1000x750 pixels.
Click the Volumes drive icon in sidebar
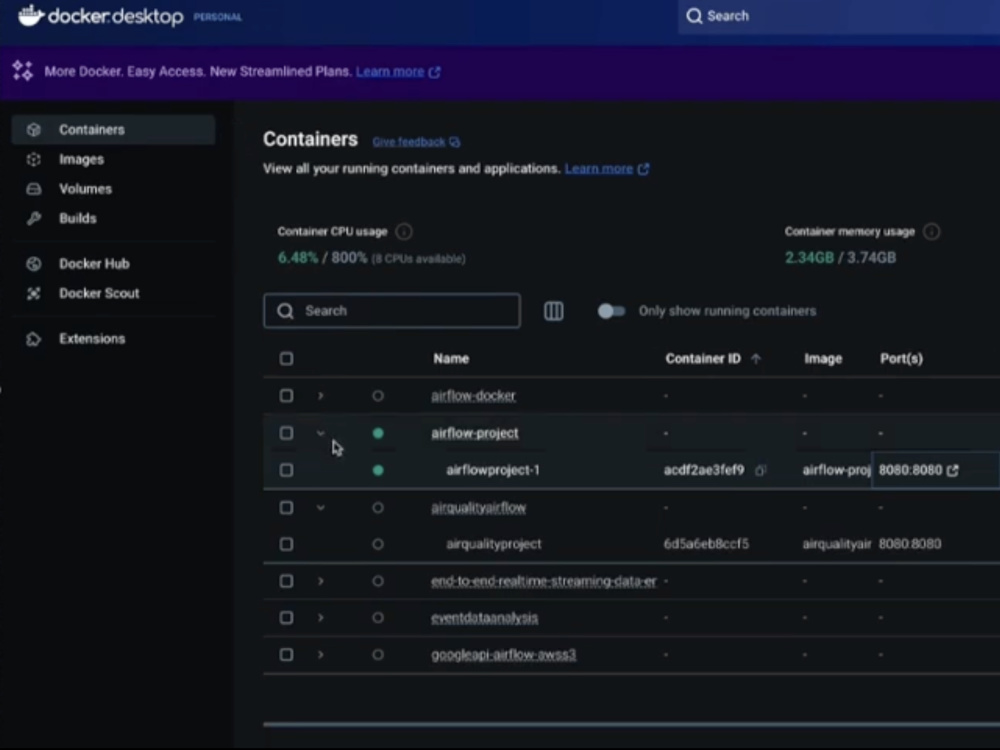[34, 189]
